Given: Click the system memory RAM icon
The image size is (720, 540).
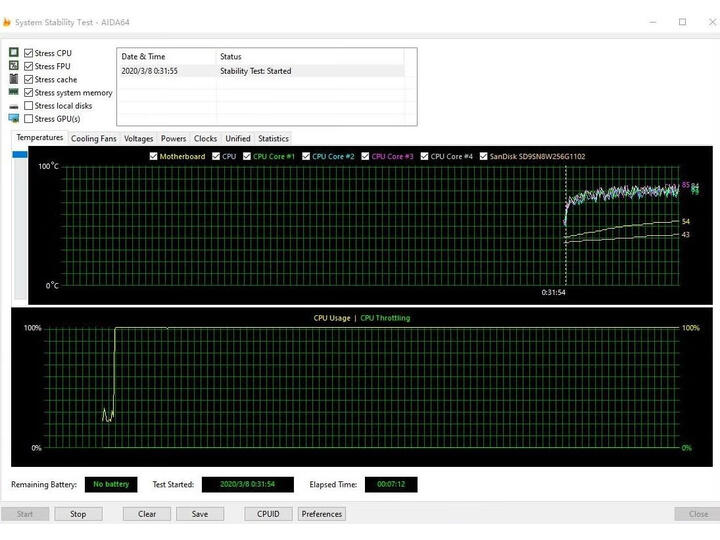Looking at the screenshot, I should (14, 92).
